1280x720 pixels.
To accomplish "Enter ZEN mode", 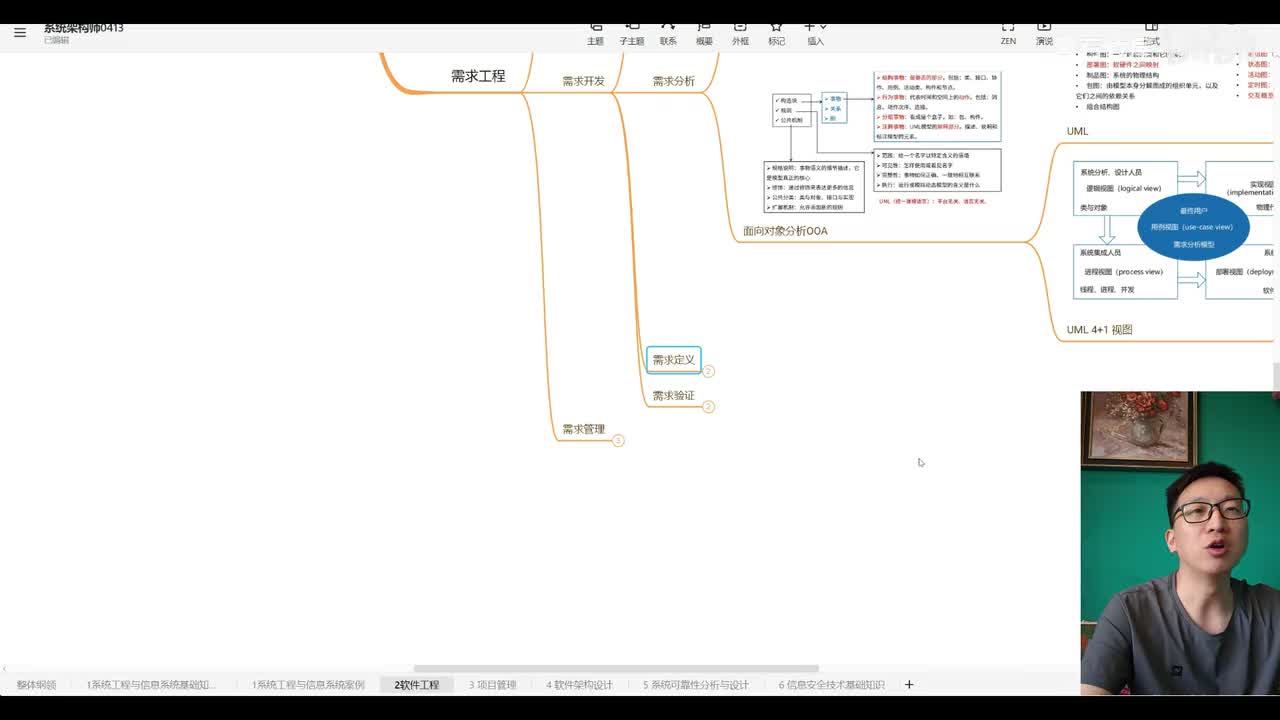I will (1008, 33).
